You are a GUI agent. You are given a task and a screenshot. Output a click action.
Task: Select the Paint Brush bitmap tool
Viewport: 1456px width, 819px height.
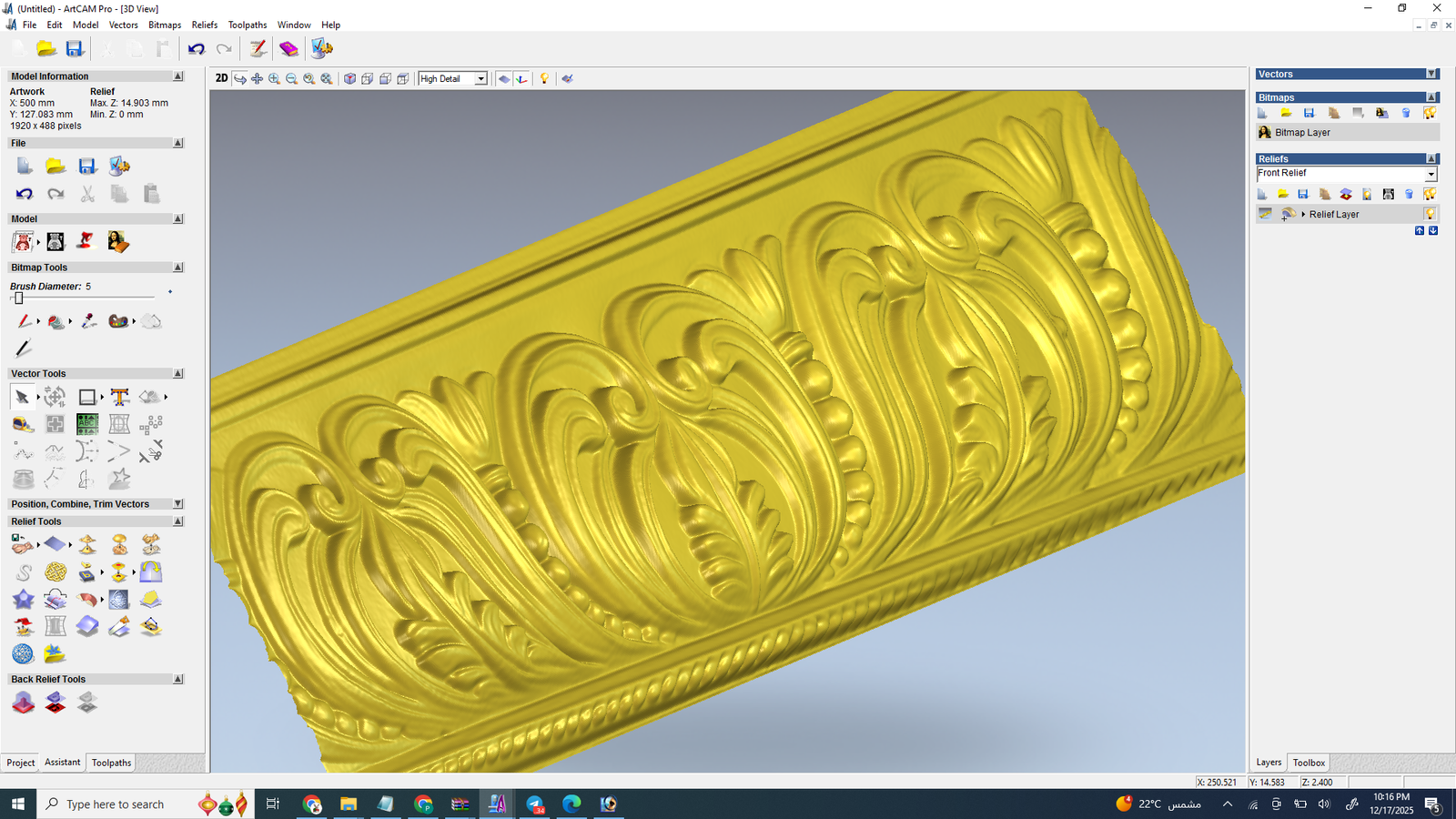point(23,321)
